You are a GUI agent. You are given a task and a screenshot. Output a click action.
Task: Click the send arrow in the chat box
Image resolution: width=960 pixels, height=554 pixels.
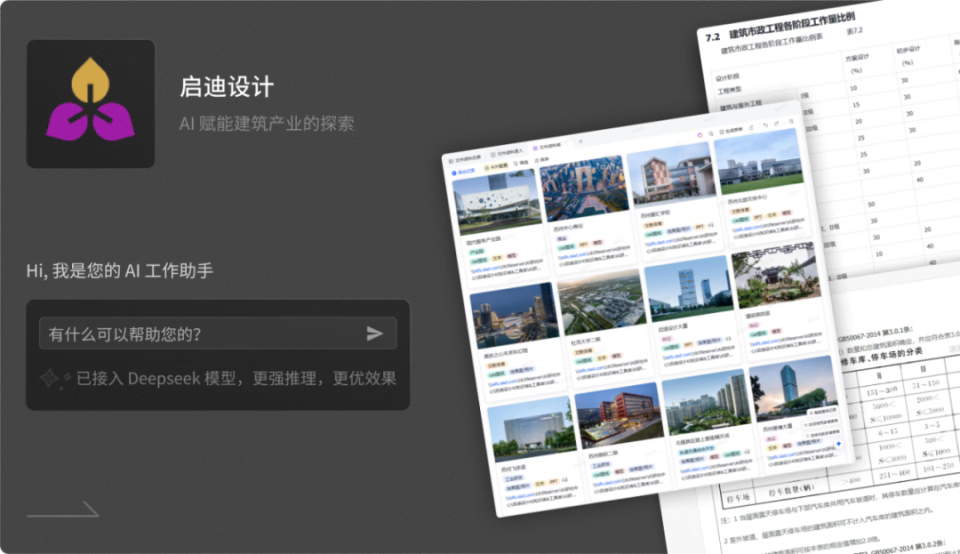[x=375, y=334]
